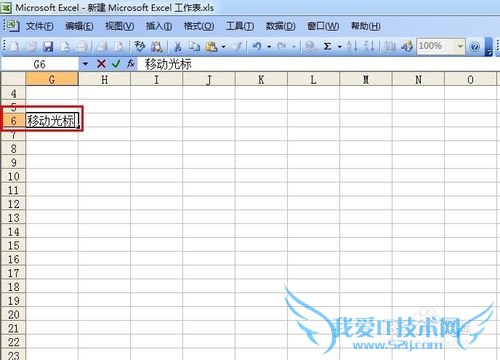Open the 编辑(E) menu
This screenshot has width=500, height=360.
[79, 26]
